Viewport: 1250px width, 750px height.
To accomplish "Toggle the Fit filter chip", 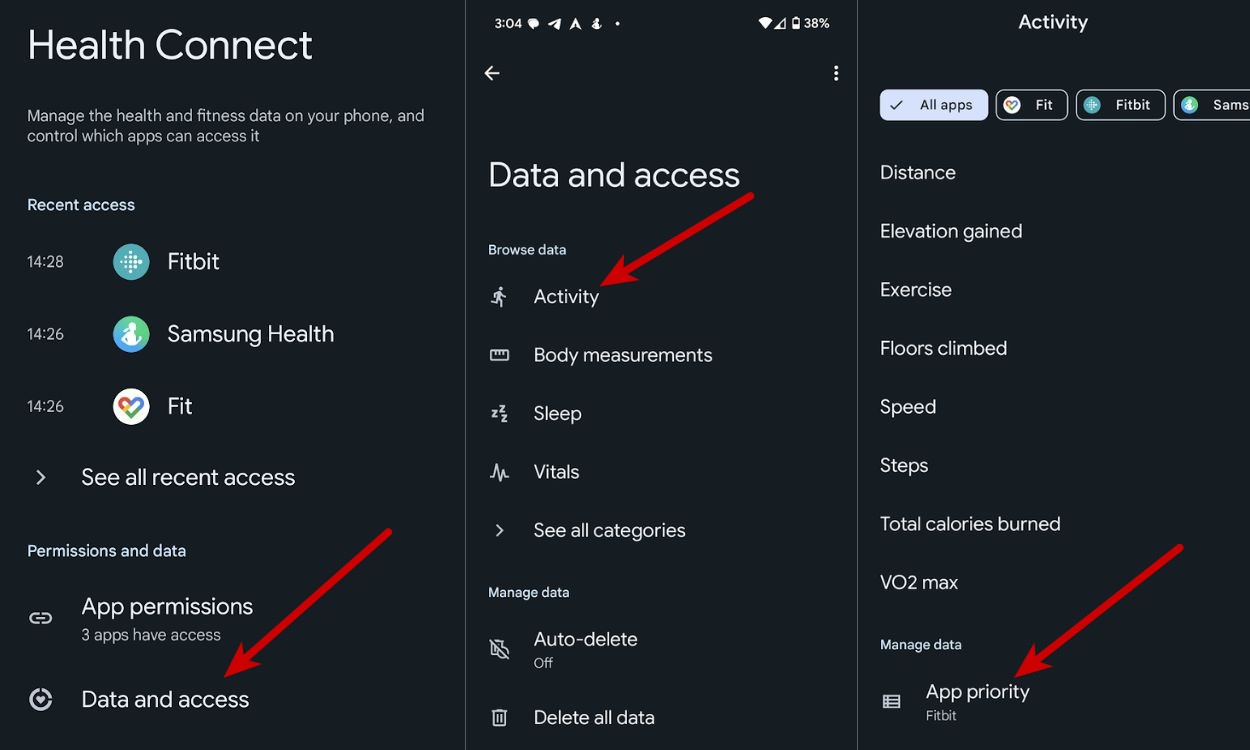I will [x=1031, y=104].
